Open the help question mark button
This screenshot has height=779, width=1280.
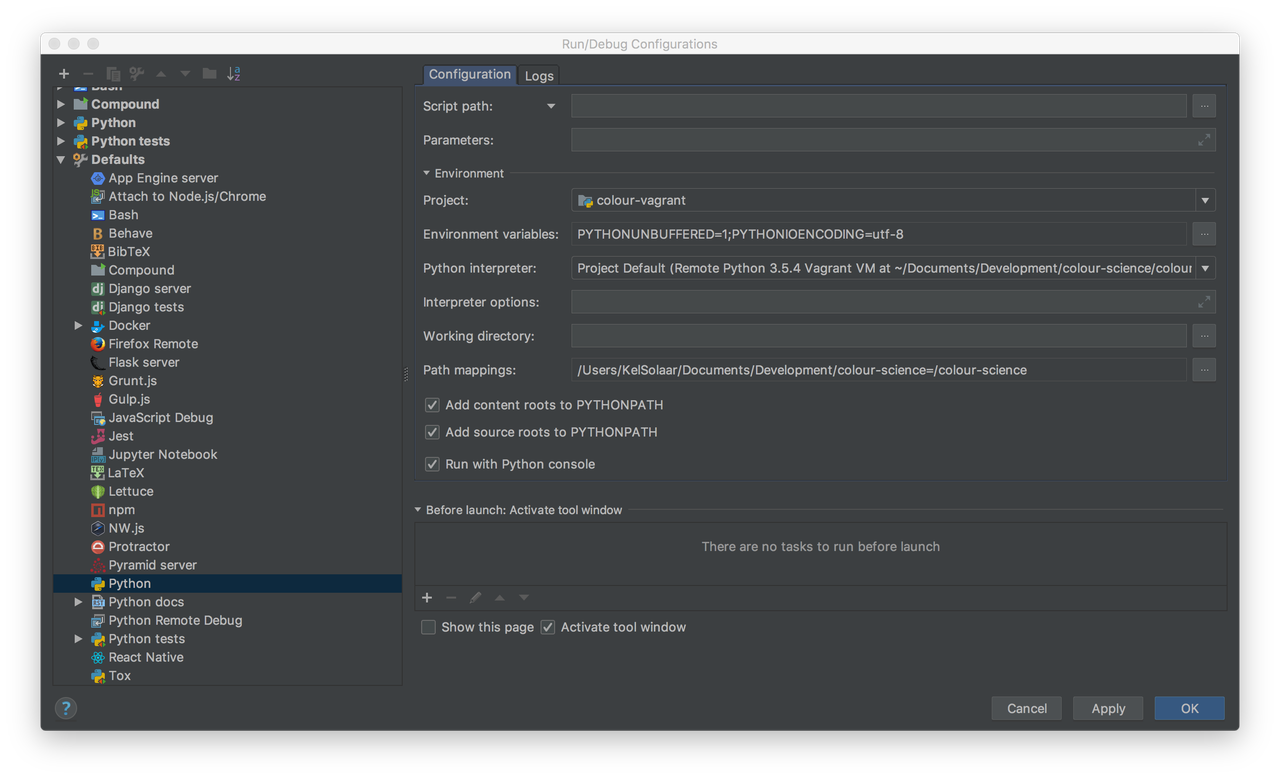pos(66,708)
